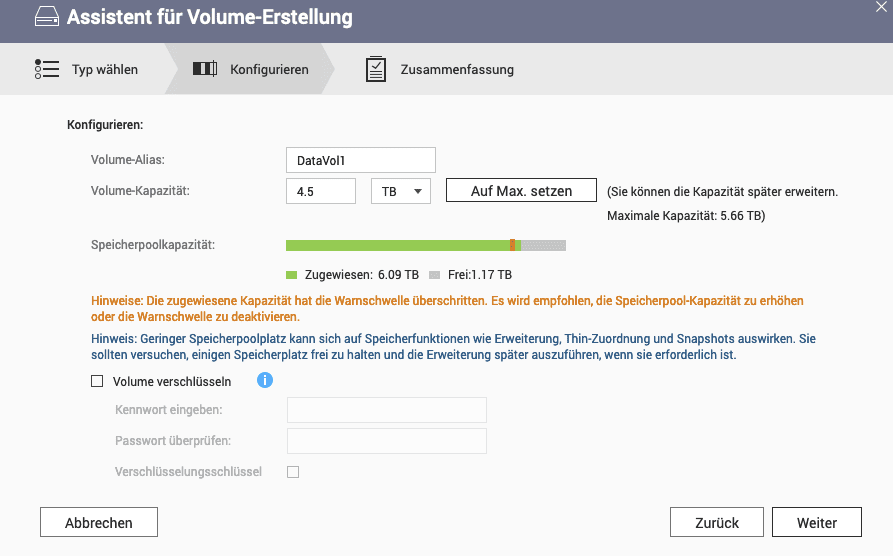Select the Konfigurieren step label
Viewport: 893px width, 556px height.
[269, 70]
